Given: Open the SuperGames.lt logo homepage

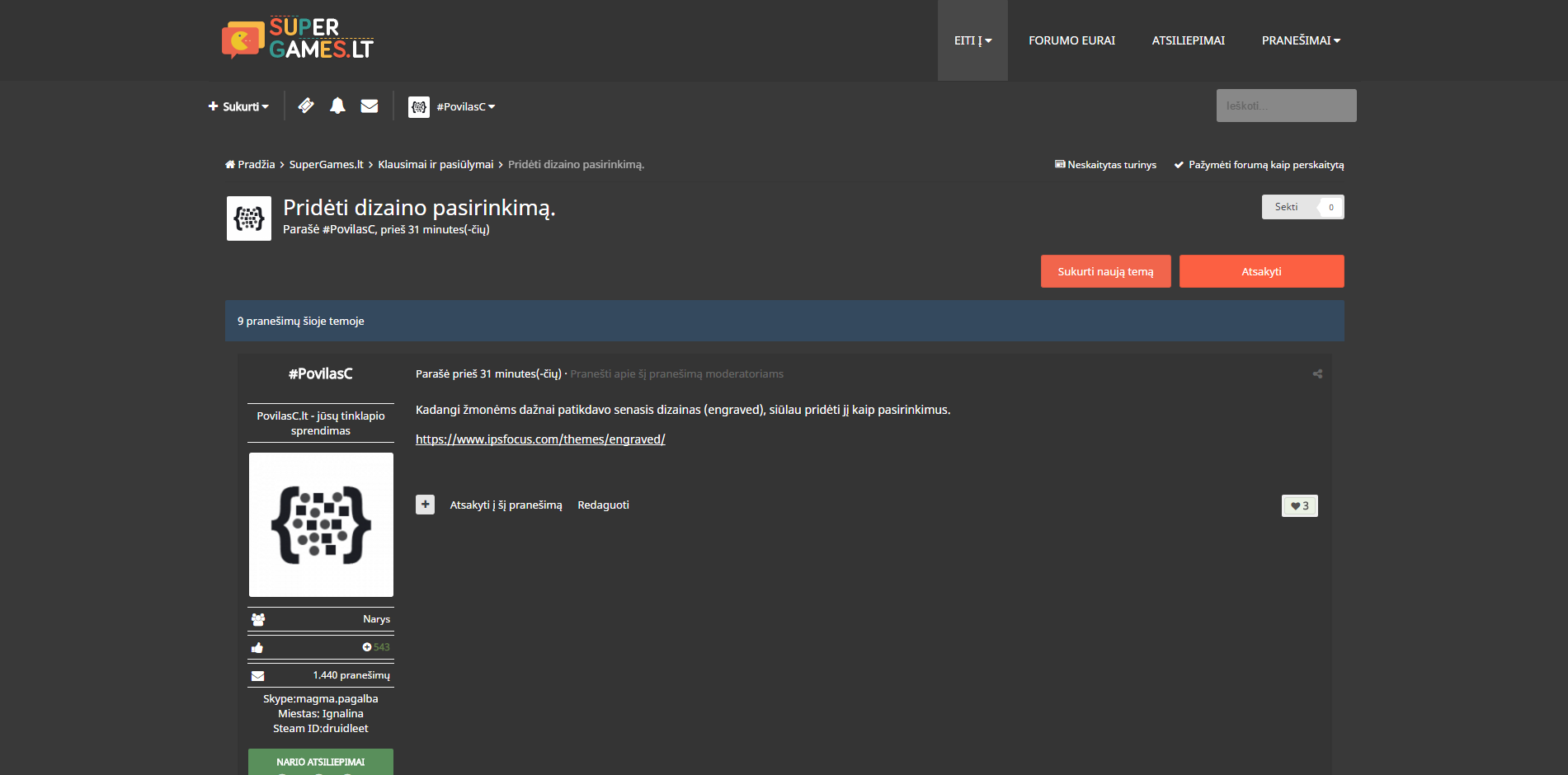Looking at the screenshot, I should [298, 39].
